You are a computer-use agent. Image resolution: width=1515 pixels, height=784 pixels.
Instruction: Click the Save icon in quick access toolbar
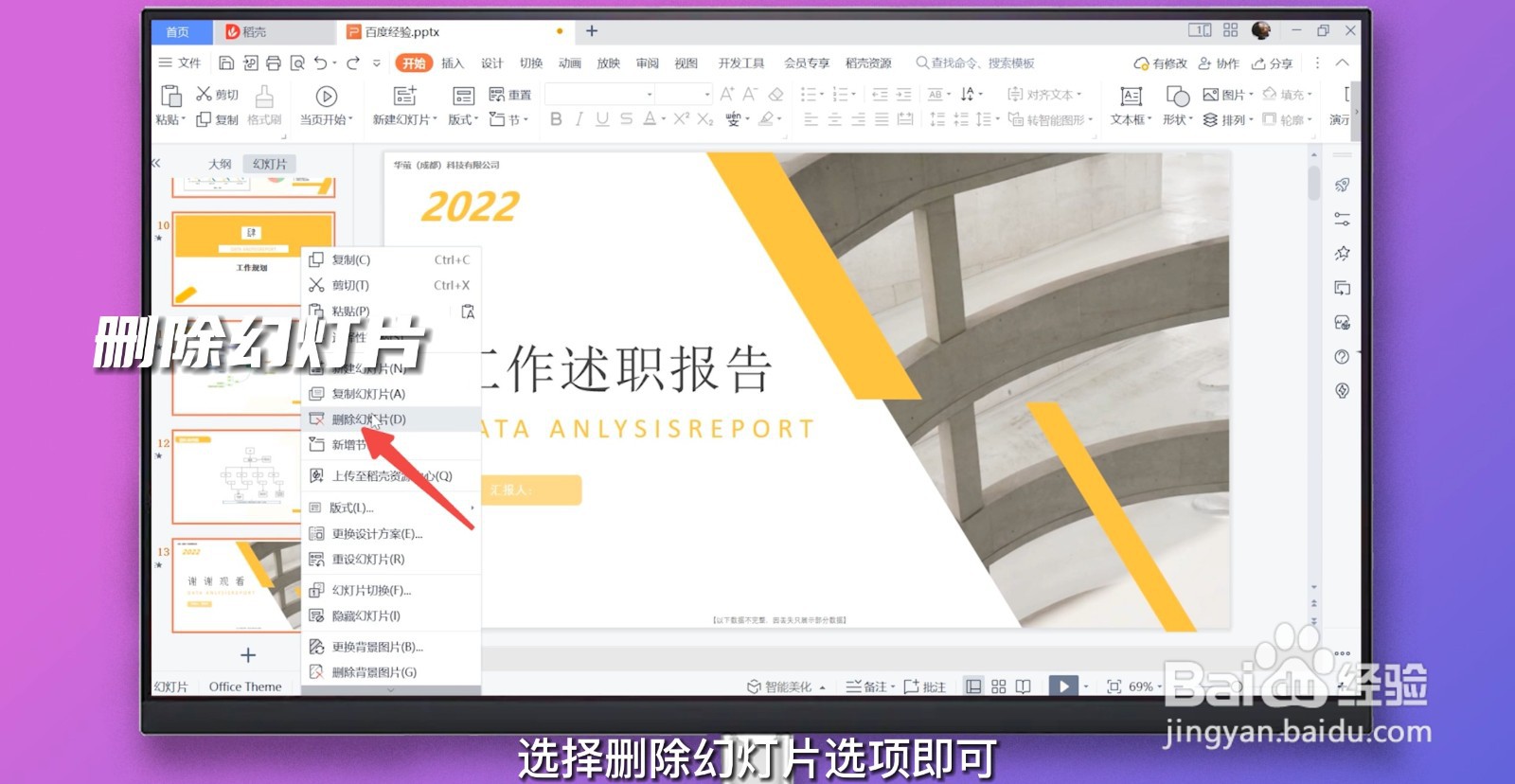pyautogui.click(x=226, y=63)
